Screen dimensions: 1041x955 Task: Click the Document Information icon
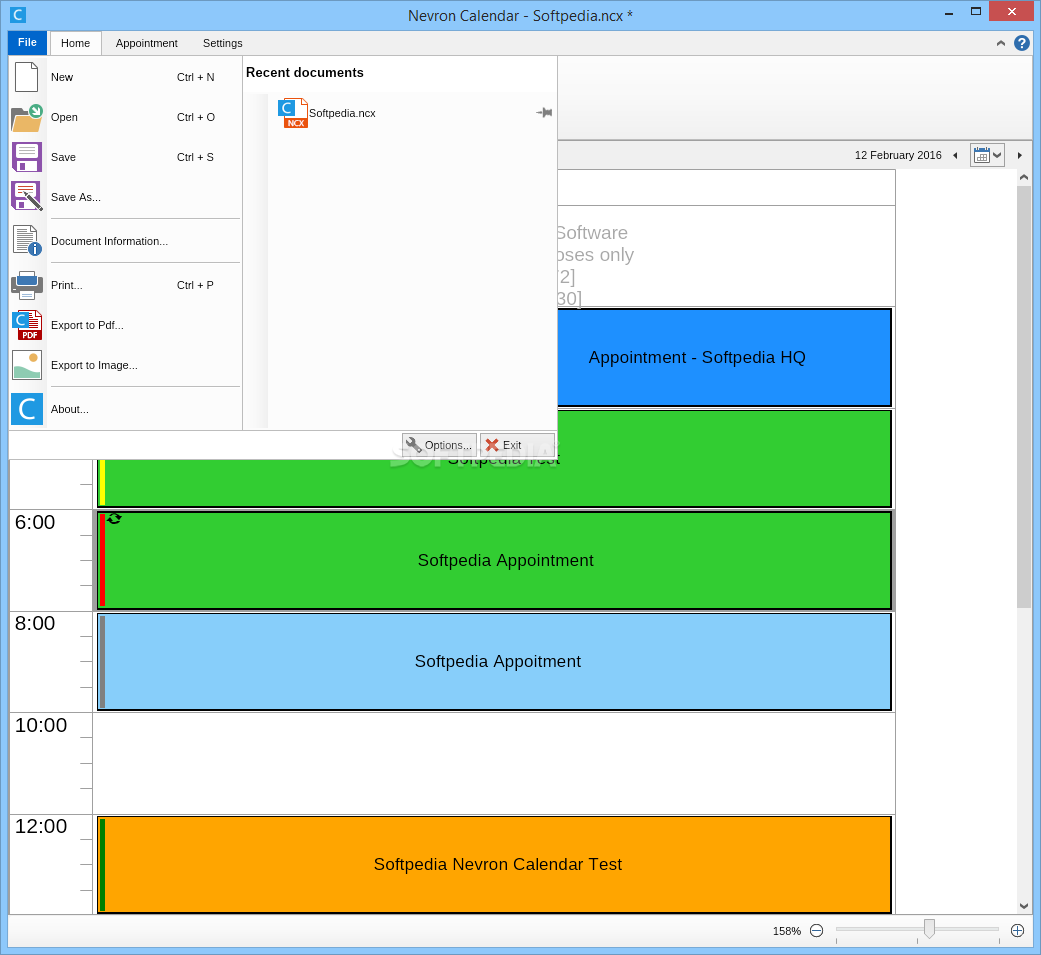click(27, 240)
